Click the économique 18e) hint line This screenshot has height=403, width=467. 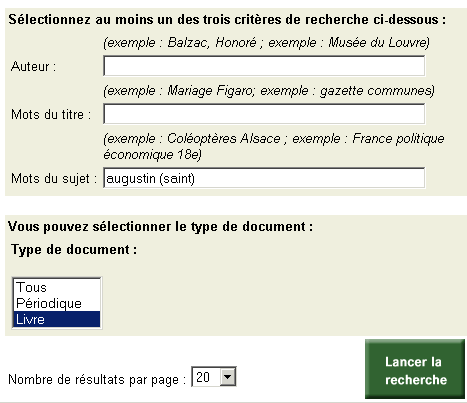152,154
